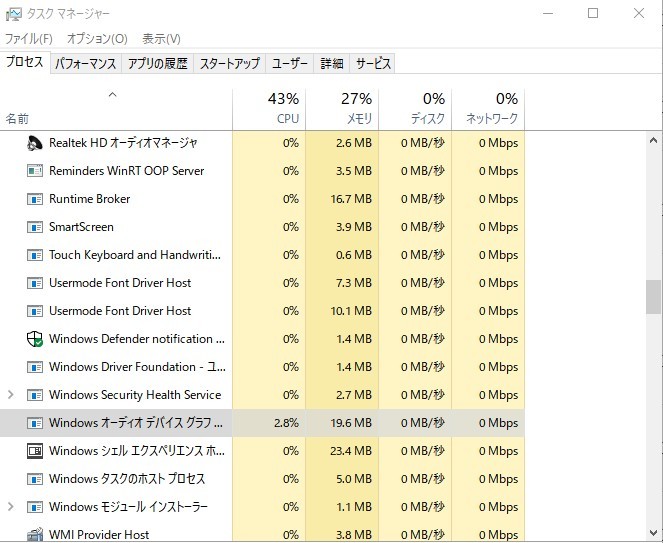Select the Touch Keyboard and Handwriti... name
This screenshot has height=543, width=663.
[x=135, y=255]
